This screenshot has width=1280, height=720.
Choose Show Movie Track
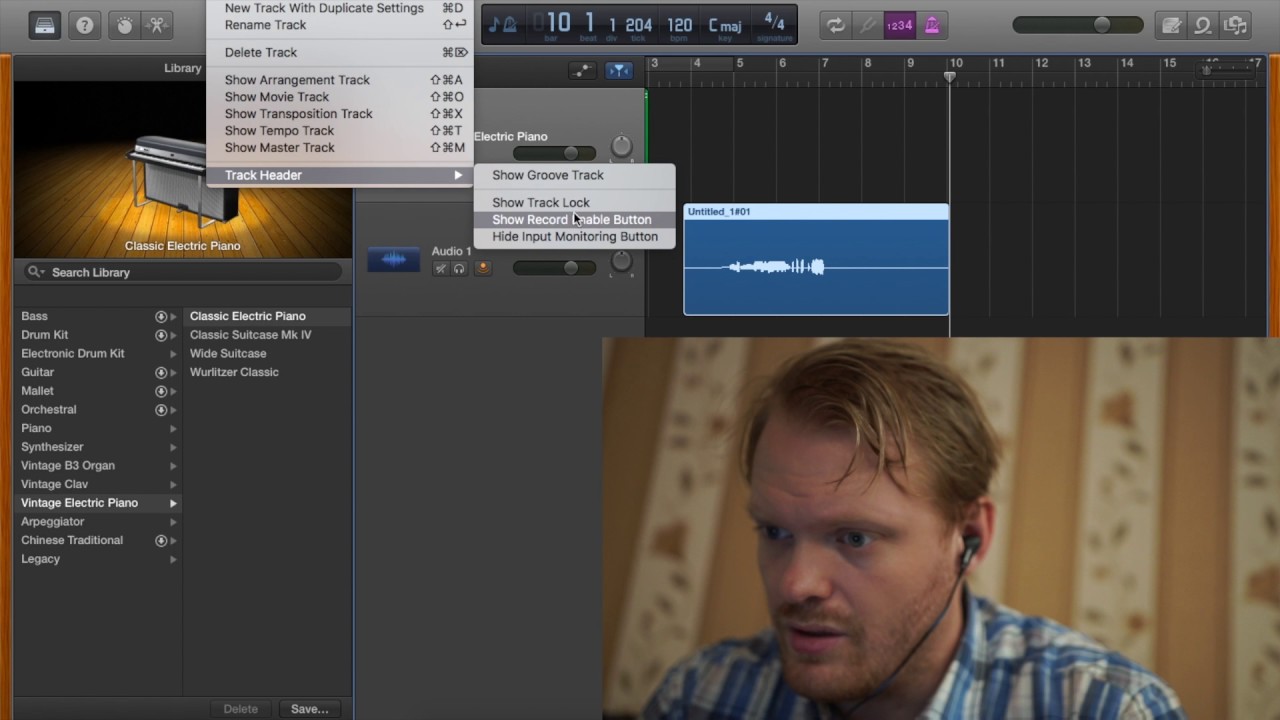pyautogui.click(x=339, y=97)
